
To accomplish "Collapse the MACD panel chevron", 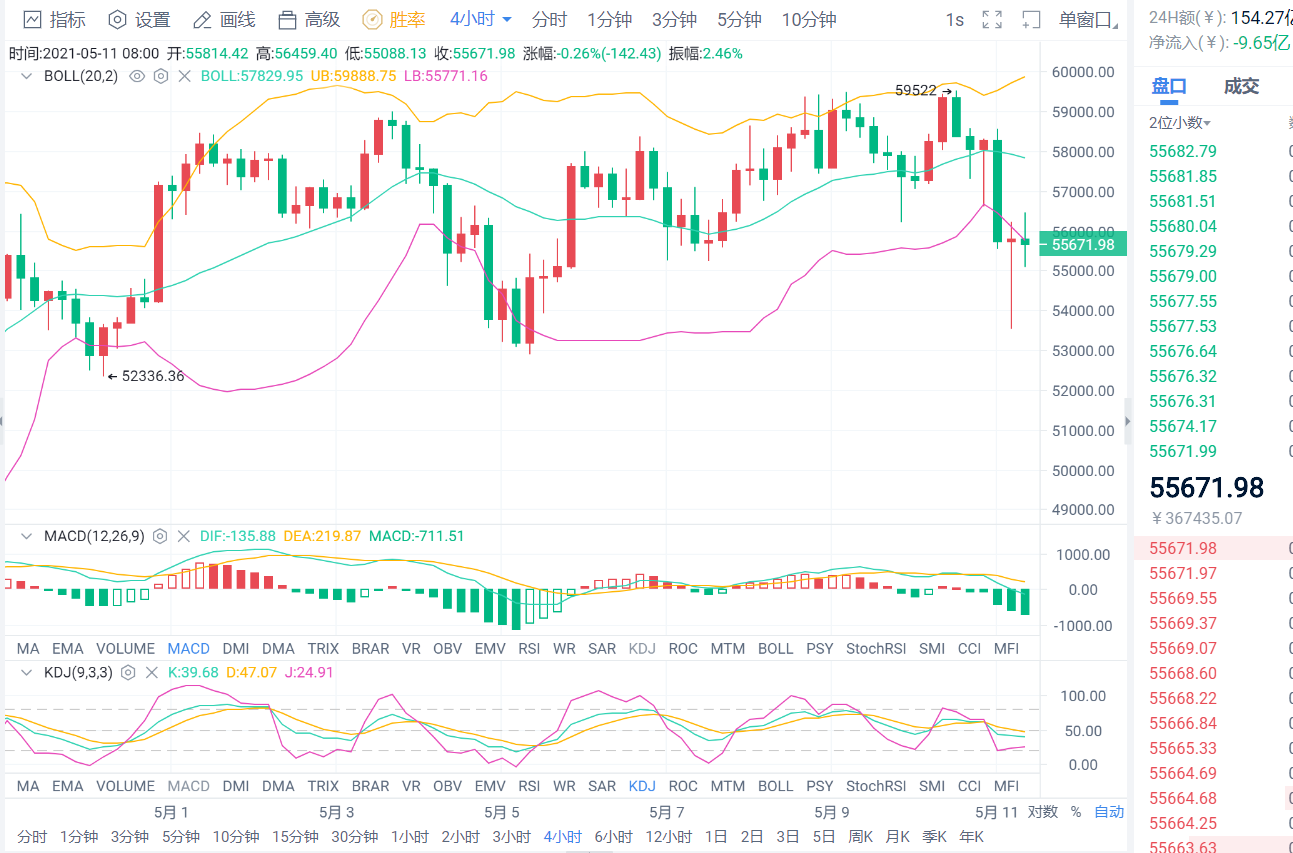I will [x=27, y=537].
